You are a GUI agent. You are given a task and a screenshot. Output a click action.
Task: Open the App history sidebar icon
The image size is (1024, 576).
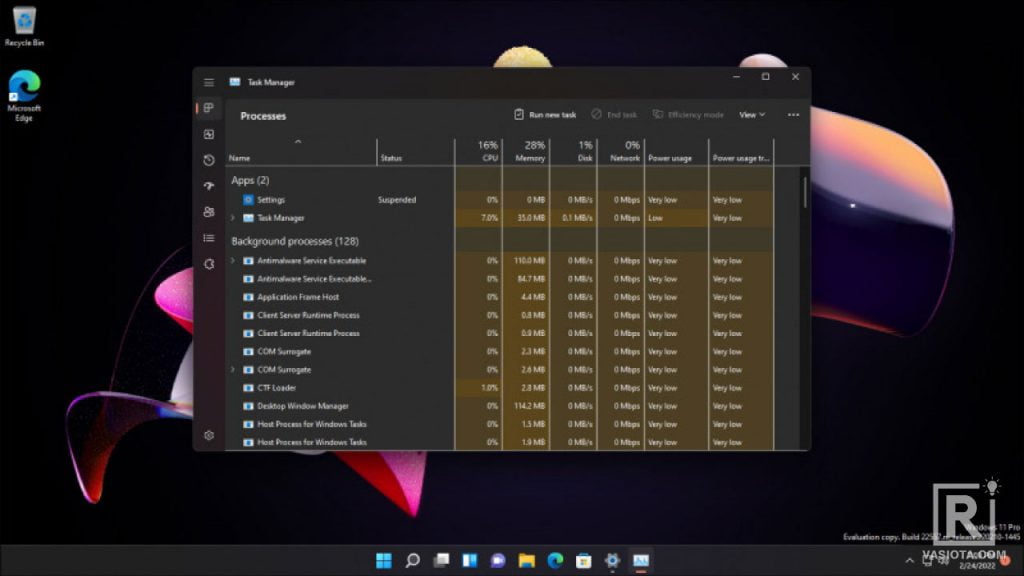point(208,161)
